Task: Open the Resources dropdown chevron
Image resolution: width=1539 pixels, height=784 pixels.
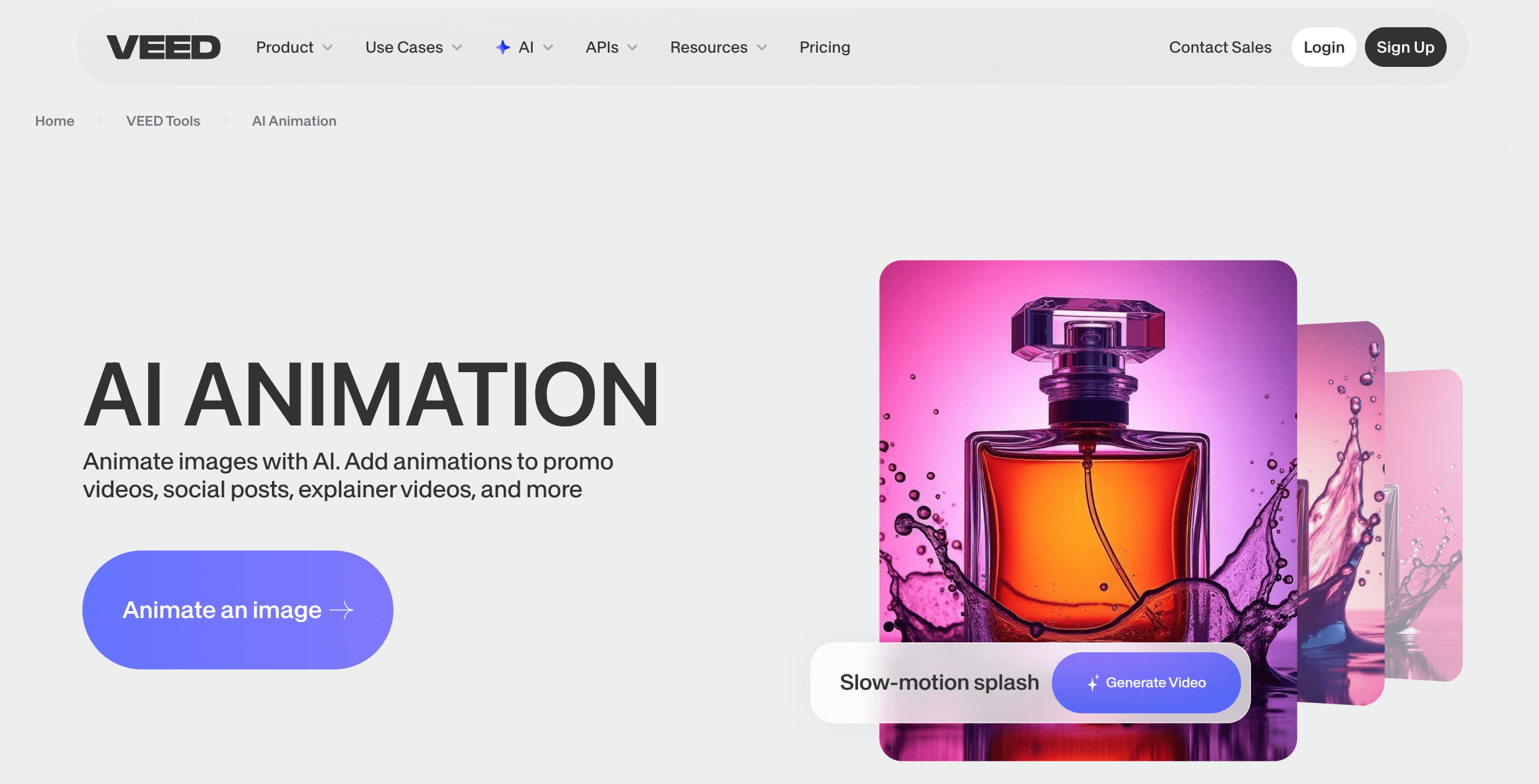Action: pos(762,48)
